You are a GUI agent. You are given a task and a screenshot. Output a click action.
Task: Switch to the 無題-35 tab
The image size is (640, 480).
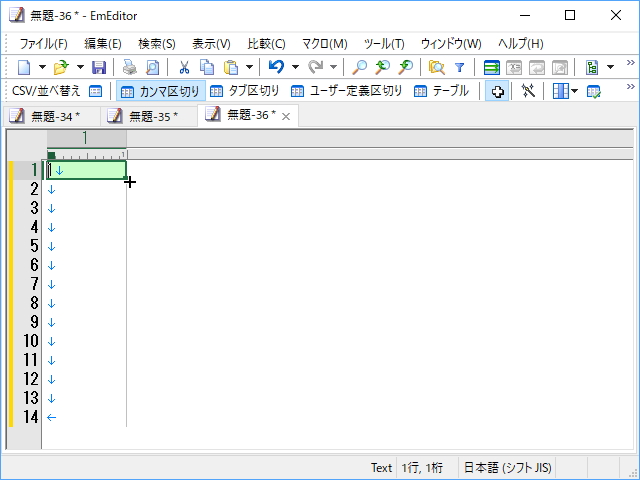coord(149,116)
